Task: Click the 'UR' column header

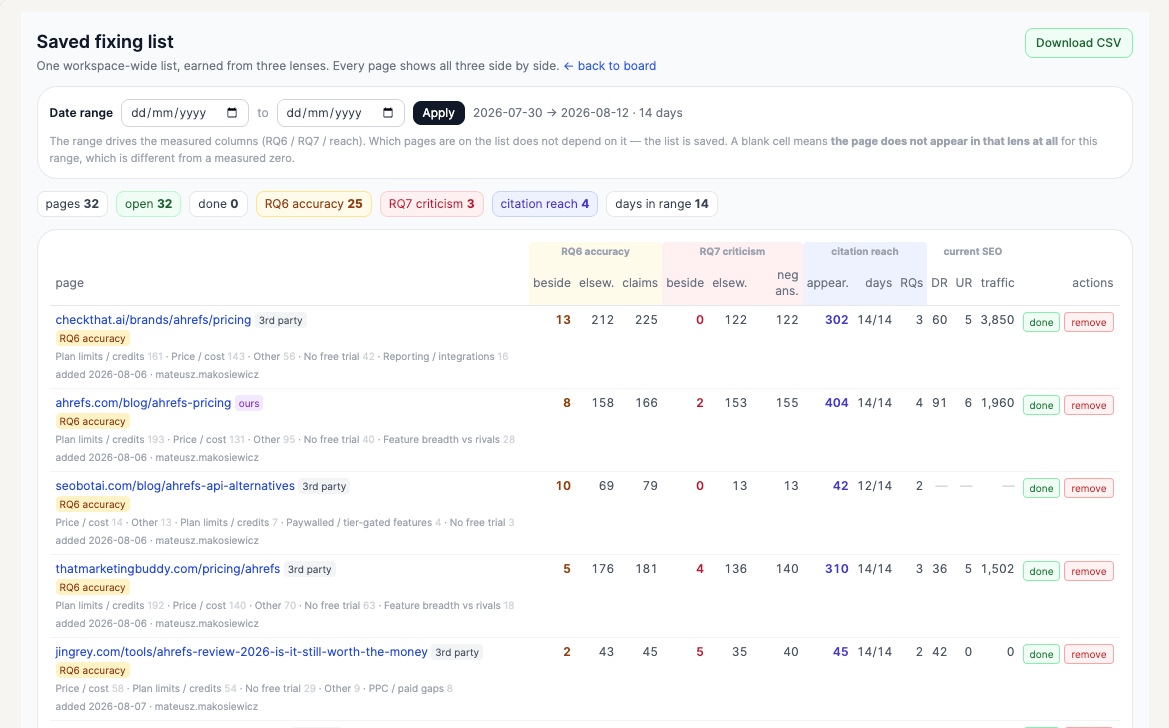Action: tap(964, 283)
